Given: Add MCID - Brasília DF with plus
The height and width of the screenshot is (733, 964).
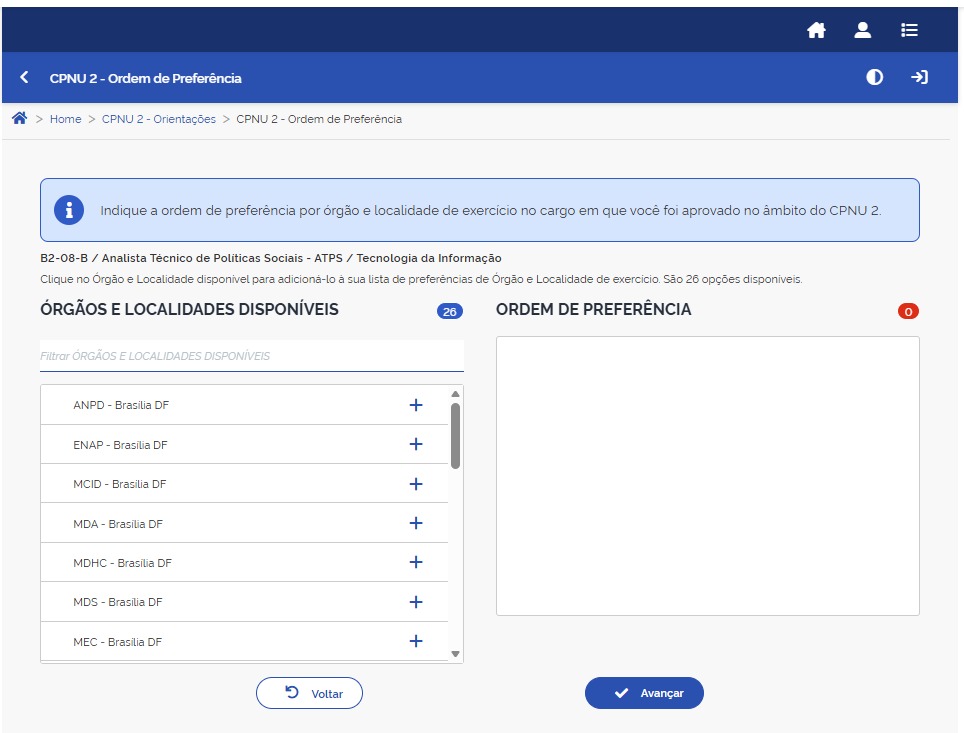Looking at the screenshot, I should tap(416, 484).
